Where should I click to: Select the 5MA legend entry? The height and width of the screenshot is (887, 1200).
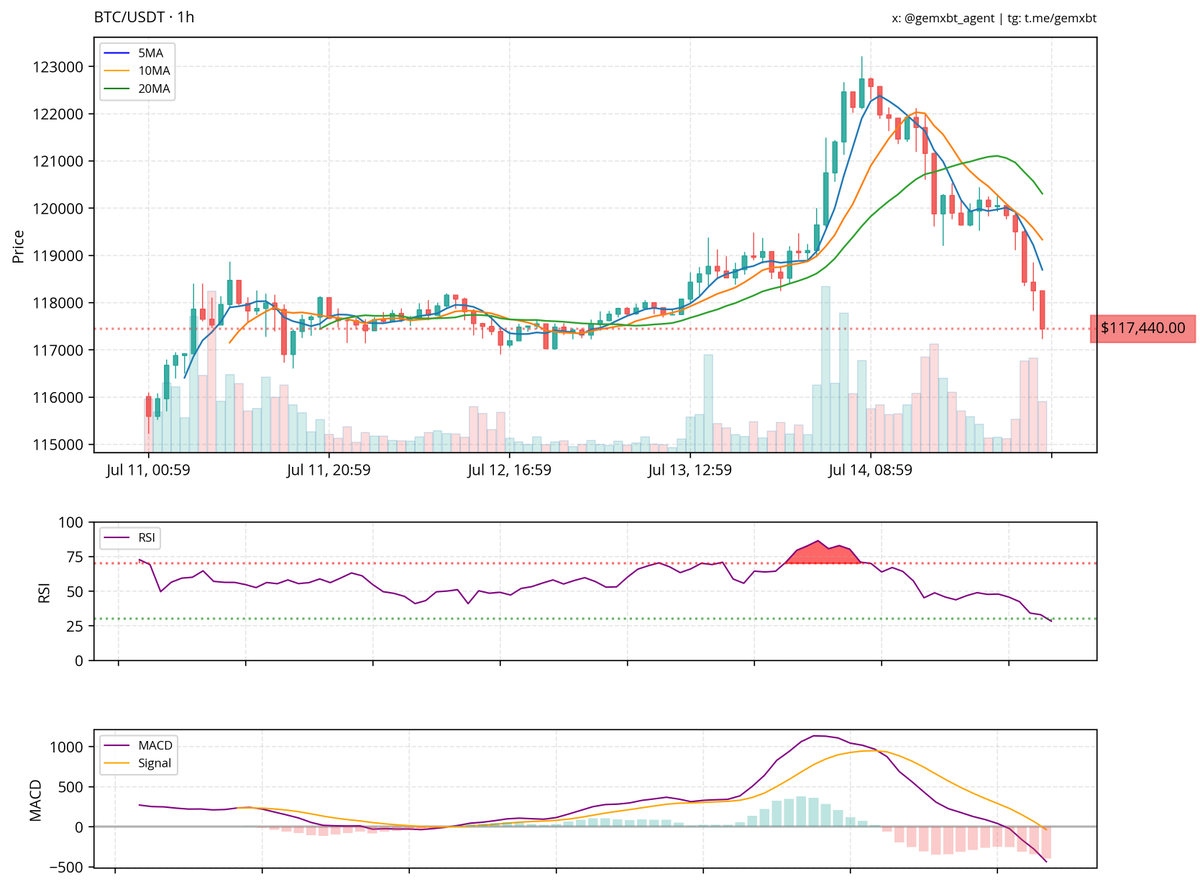pos(135,51)
